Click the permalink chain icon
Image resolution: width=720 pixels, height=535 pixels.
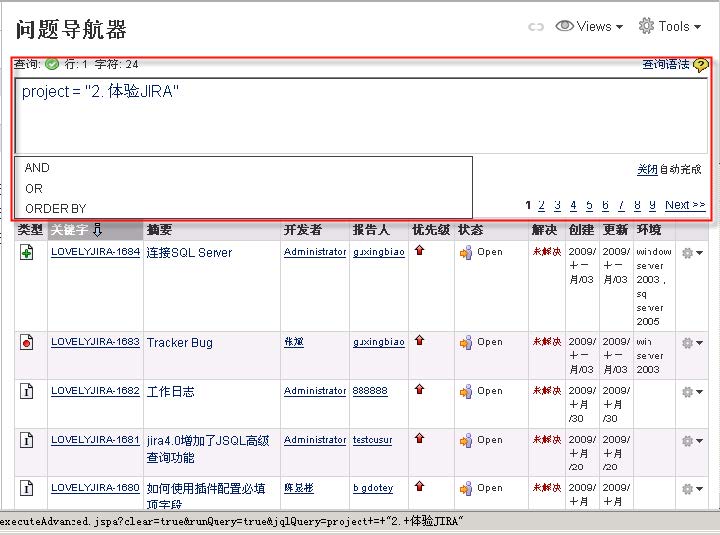(536, 27)
